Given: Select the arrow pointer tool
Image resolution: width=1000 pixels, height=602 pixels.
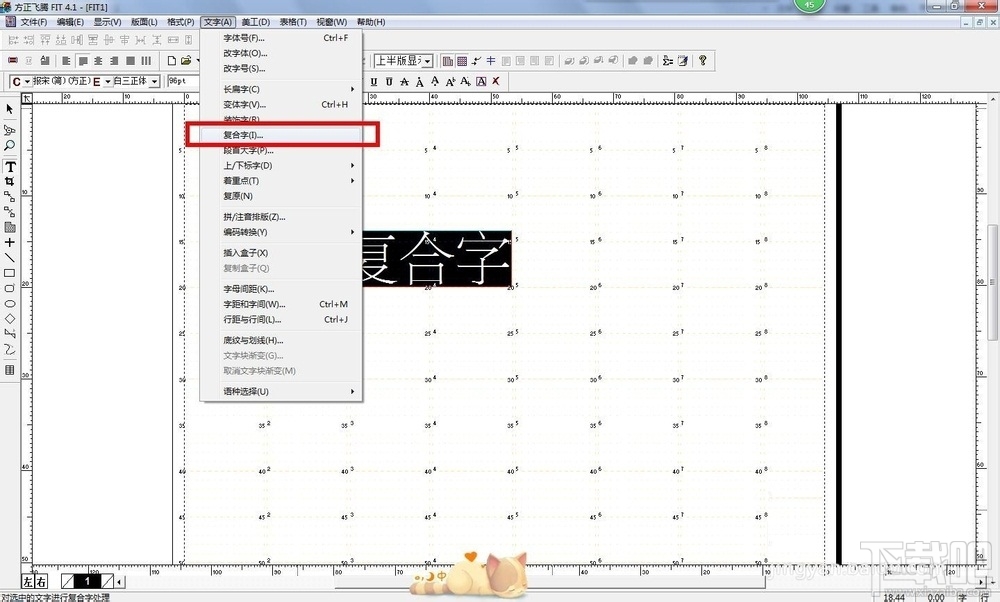Looking at the screenshot, I should pyautogui.click(x=10, y=110).
